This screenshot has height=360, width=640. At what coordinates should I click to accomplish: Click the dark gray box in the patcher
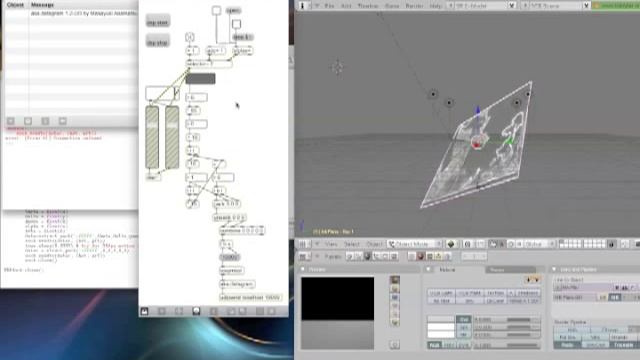point(200,78)
